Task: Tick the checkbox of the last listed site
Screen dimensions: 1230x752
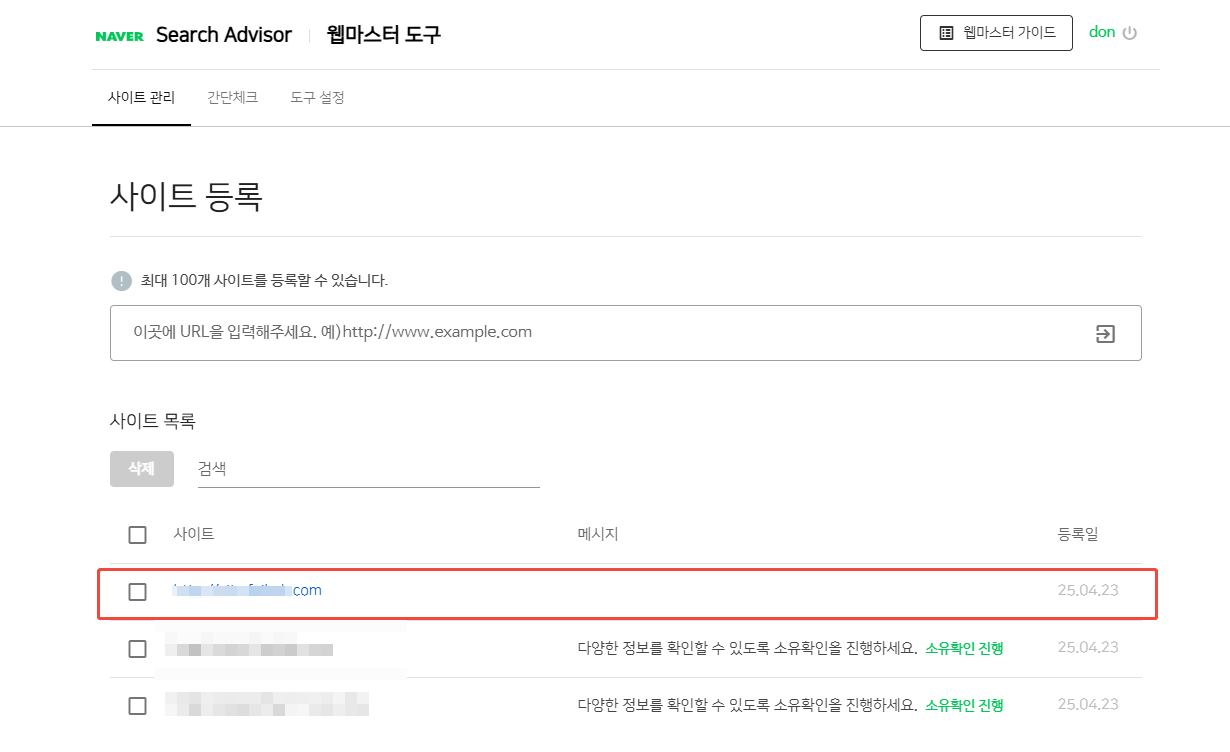Action: click(138, 706)
